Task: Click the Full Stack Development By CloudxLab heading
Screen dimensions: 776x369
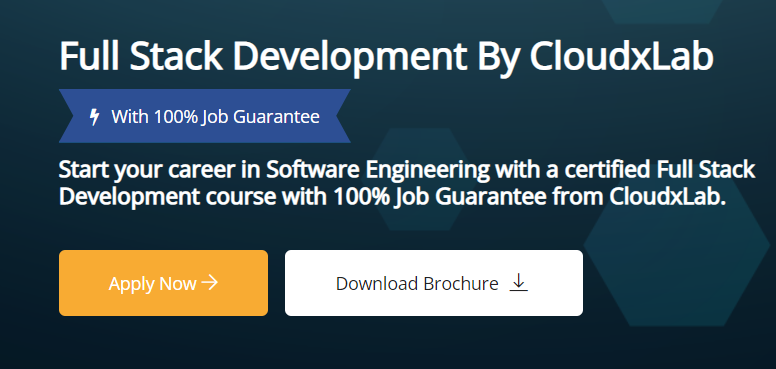Action: [x=386, y=57]
